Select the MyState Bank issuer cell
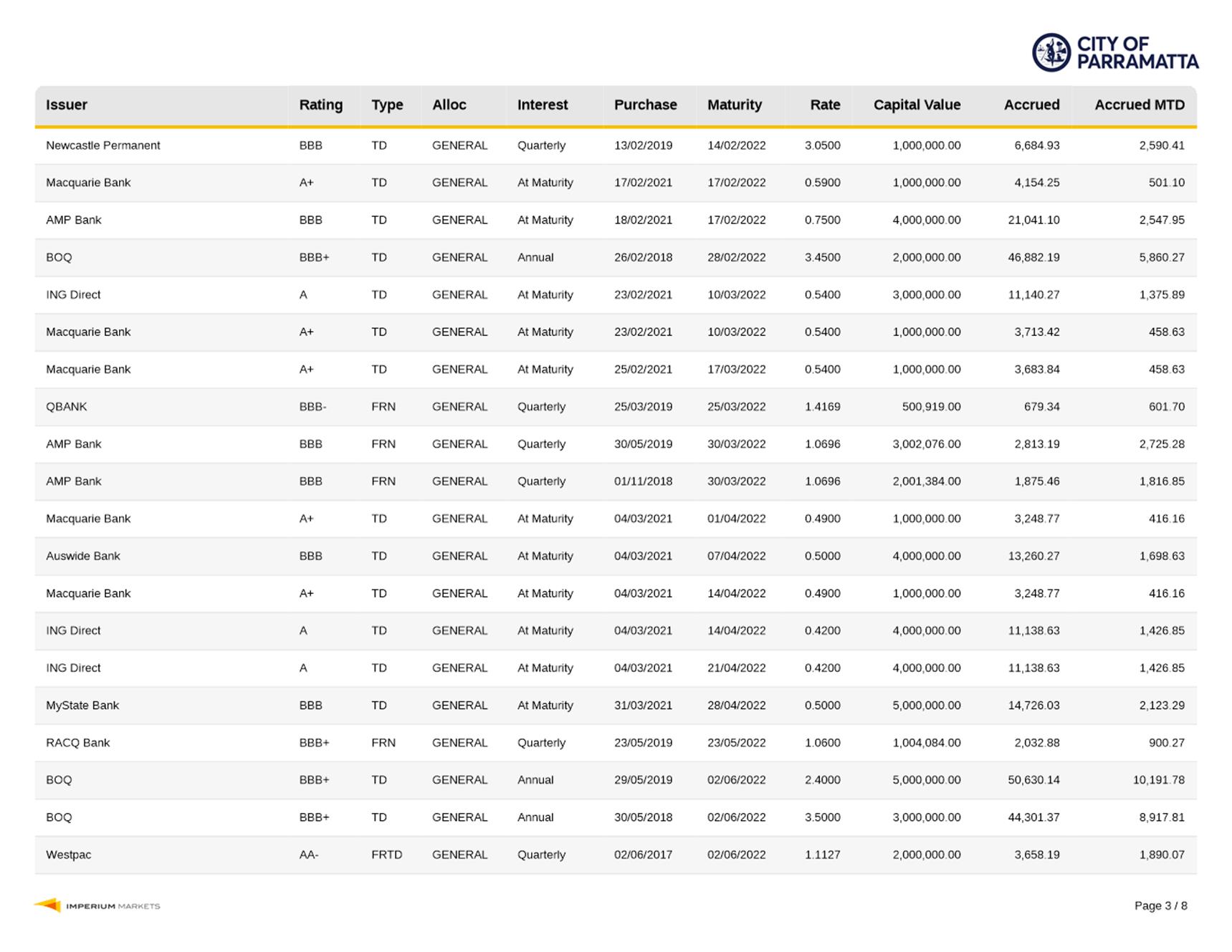This screenshot has width=1232, height=952. pos(82,706)
